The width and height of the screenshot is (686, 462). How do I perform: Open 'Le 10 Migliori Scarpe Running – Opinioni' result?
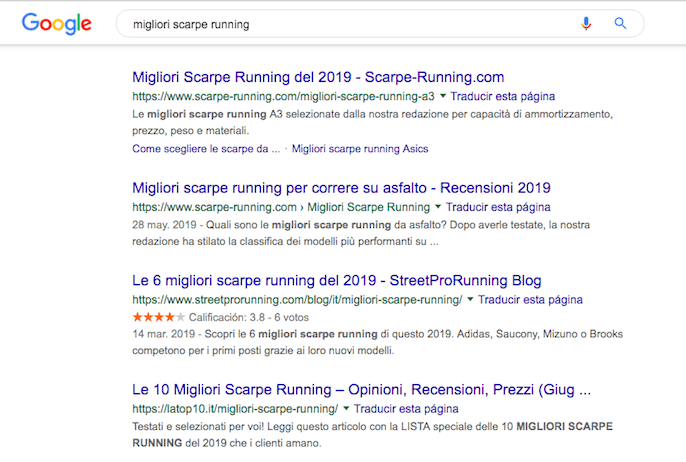(x=361, y=389)
